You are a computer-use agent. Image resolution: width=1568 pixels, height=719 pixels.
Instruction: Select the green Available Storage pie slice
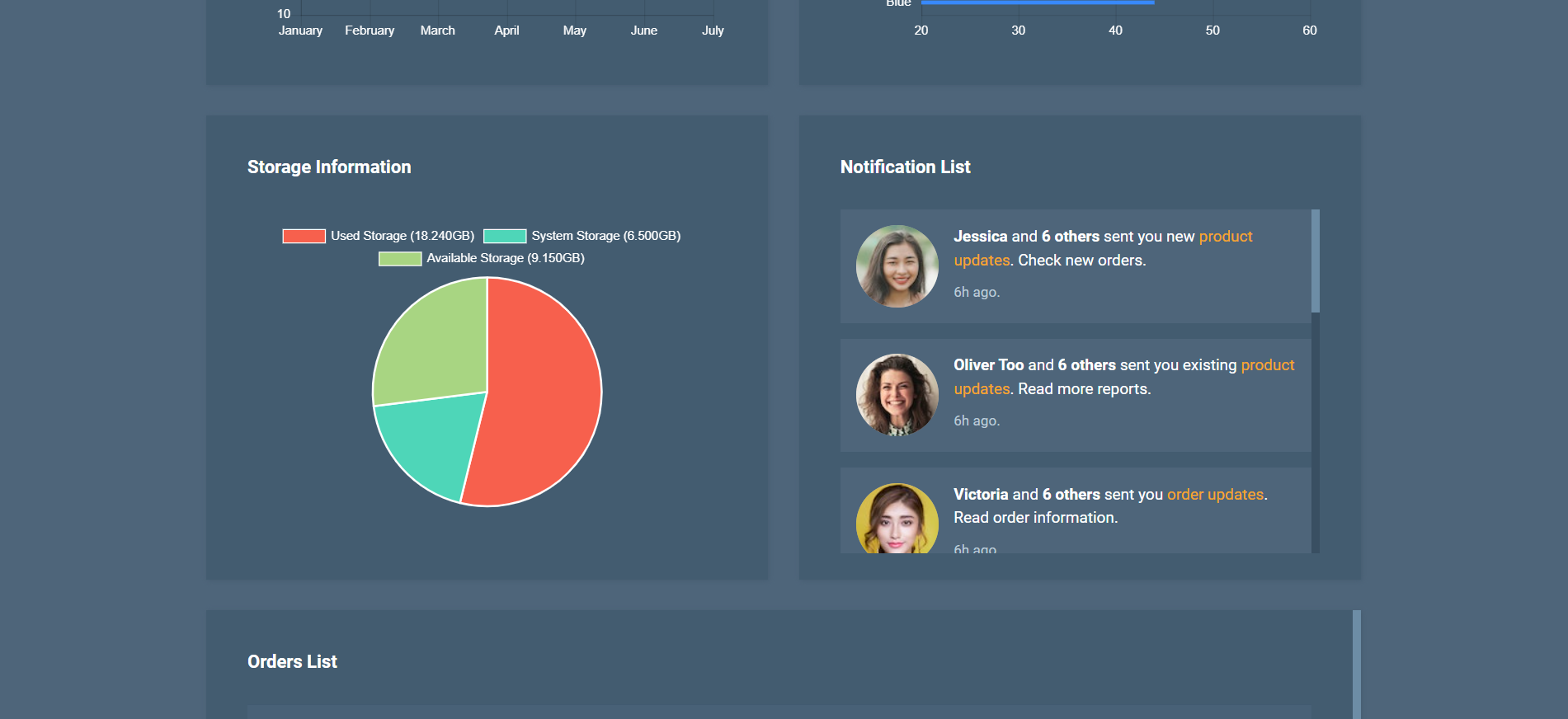pos(437,346)
